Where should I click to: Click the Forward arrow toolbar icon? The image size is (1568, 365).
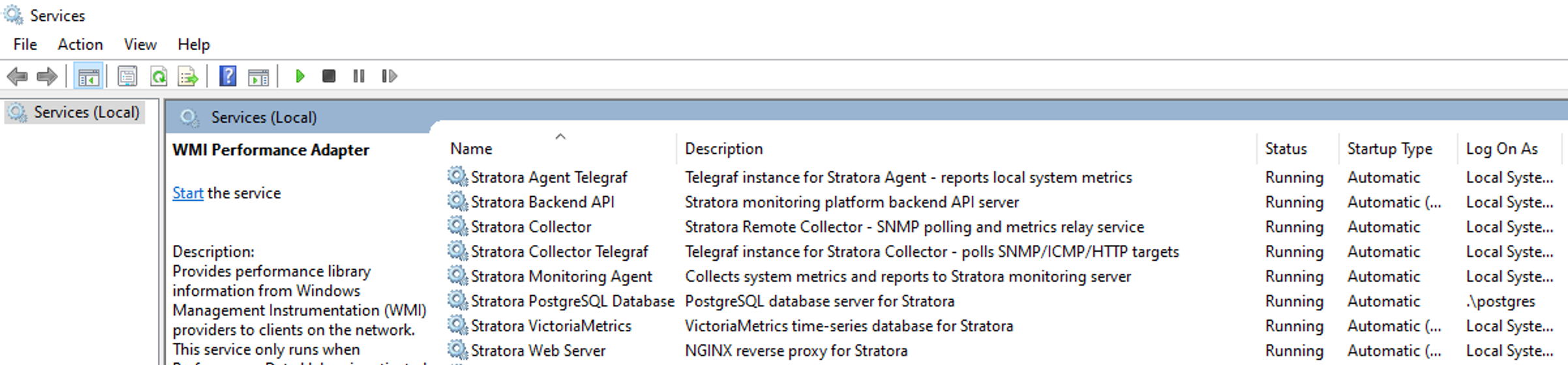click(x=47, y=76)
